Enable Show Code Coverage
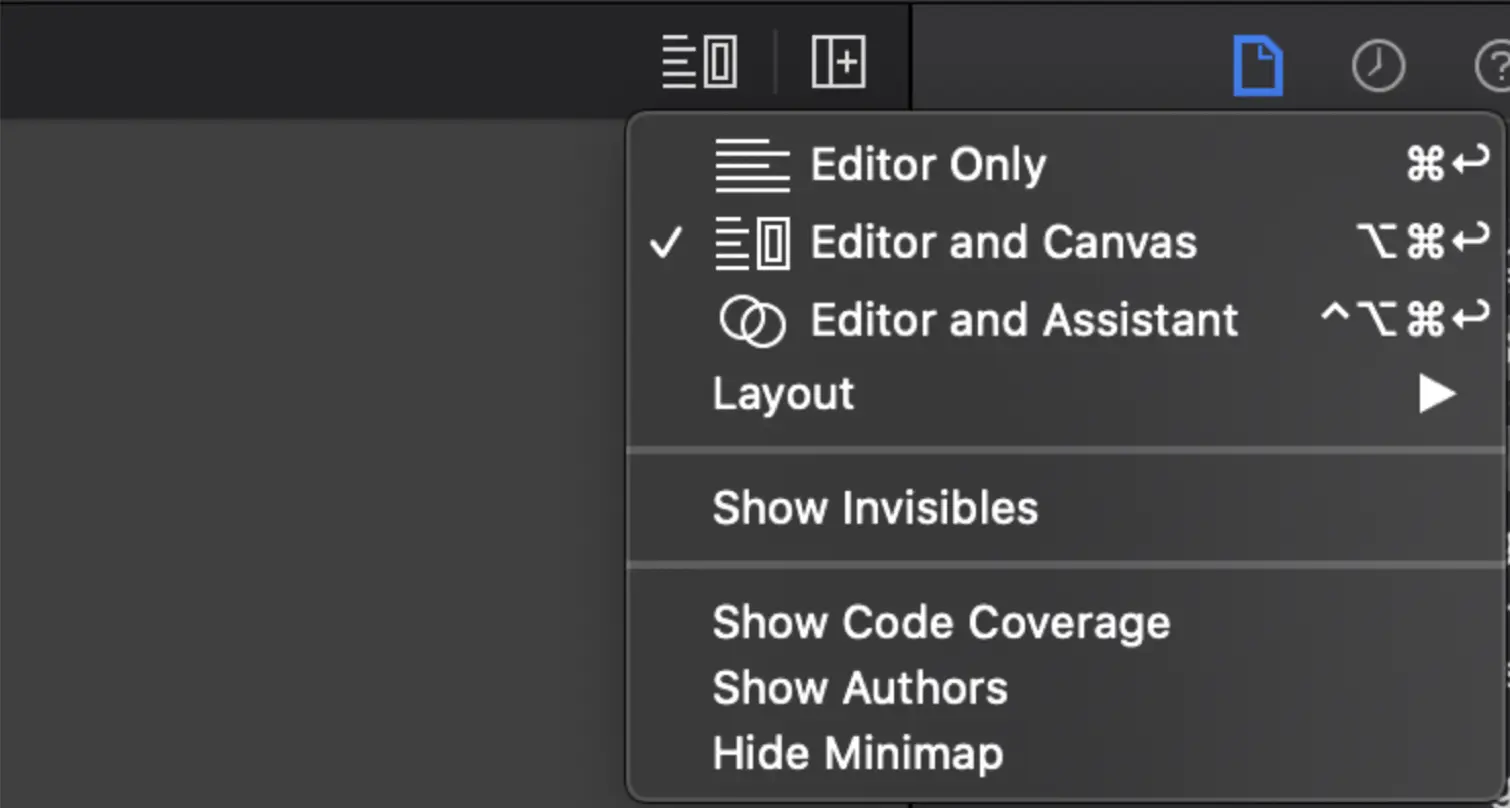Image resolution: width=1510 pixels, height=808 pixels. point(941,623)
